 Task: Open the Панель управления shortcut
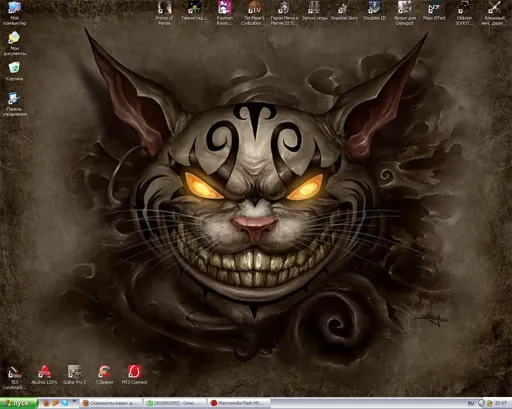point(14,104)
